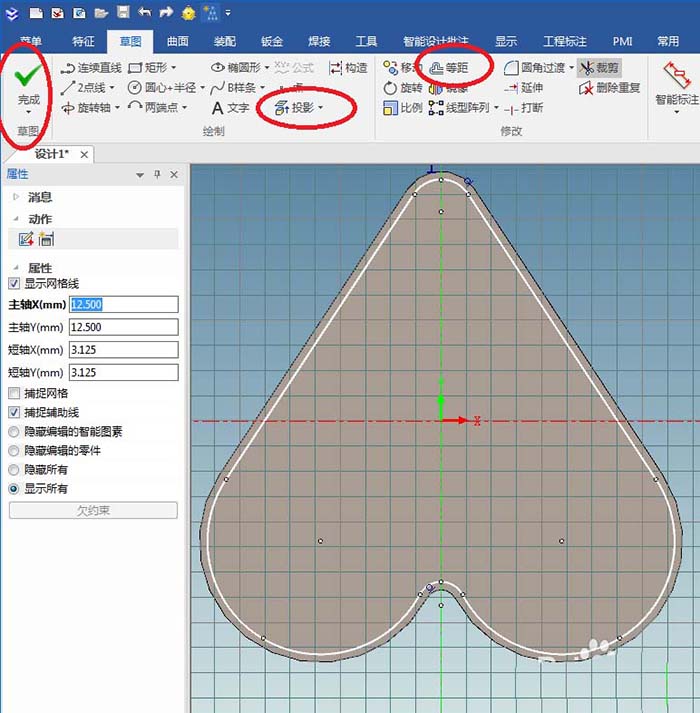700x713 pixels.
Task: Open the dropdown arrow next to 圆心+半径
Action: (x=202, y=88)
